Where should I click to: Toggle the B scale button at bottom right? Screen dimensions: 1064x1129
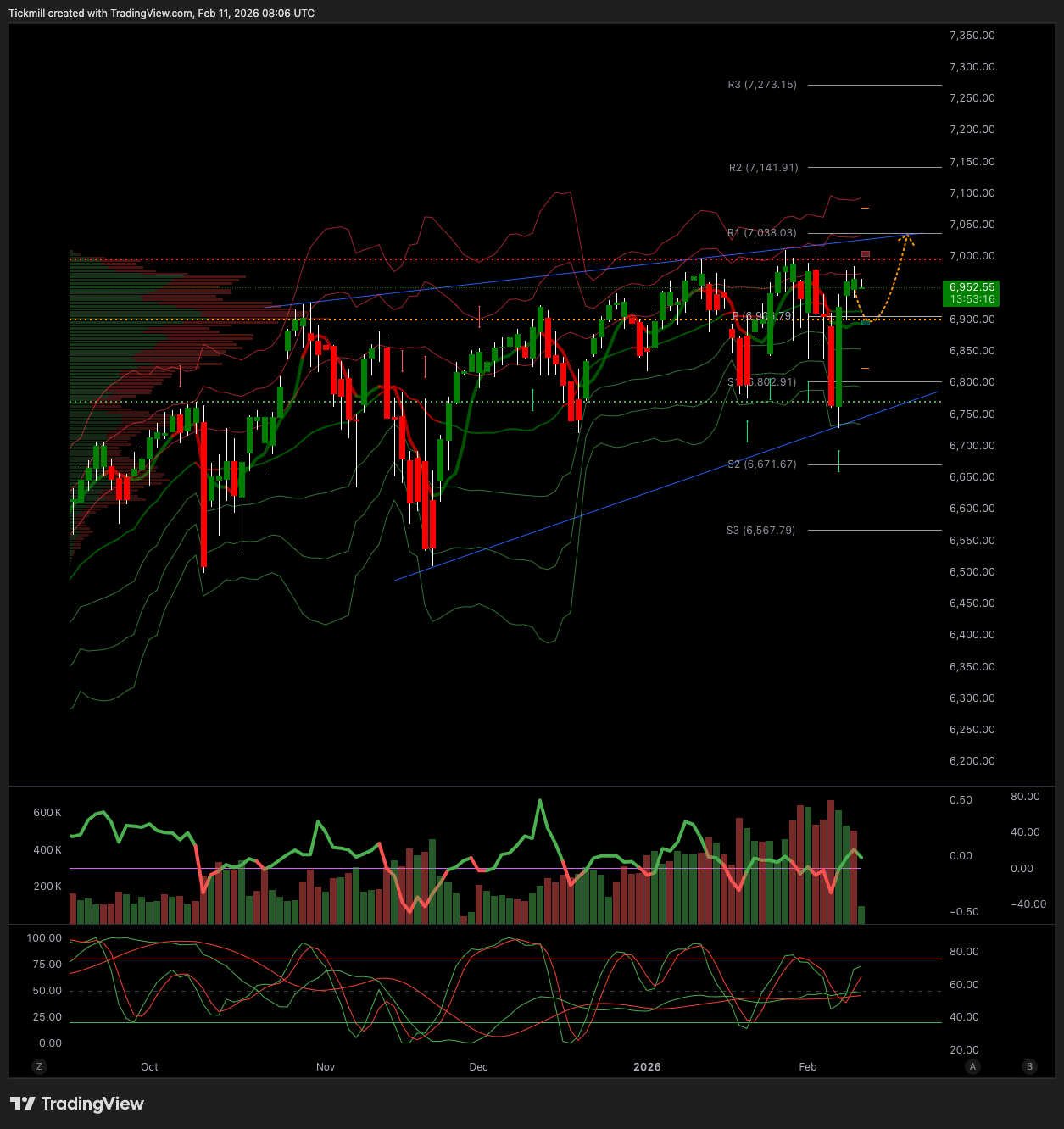[1030, 1066]
